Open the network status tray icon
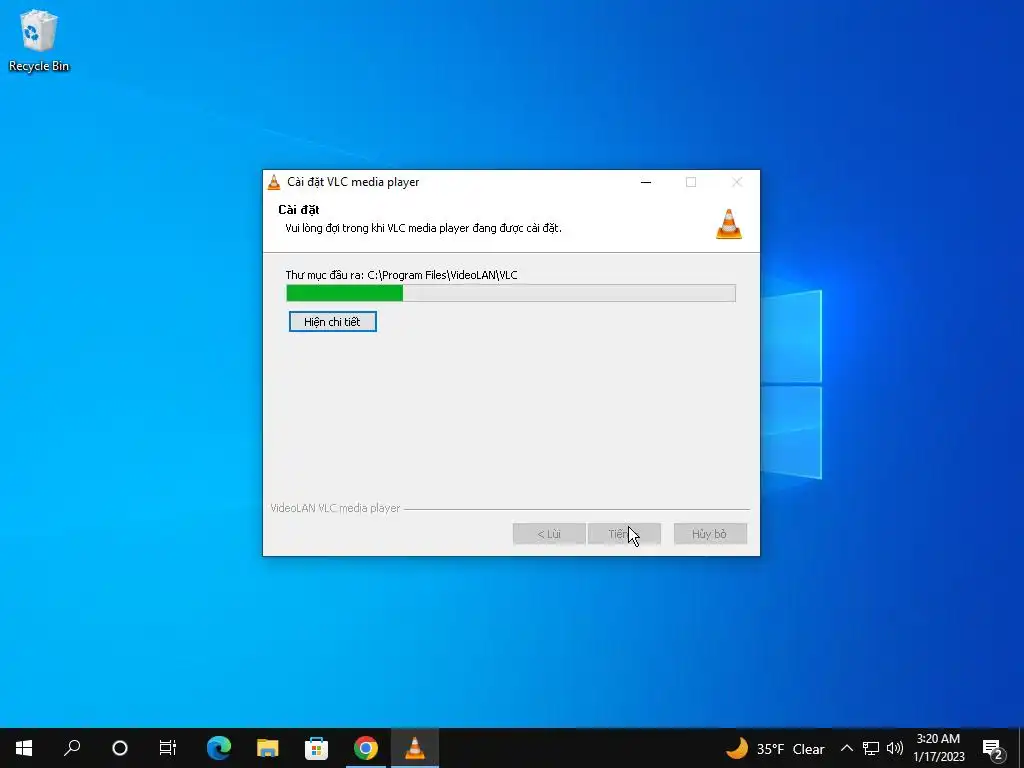 click(871, 748)
